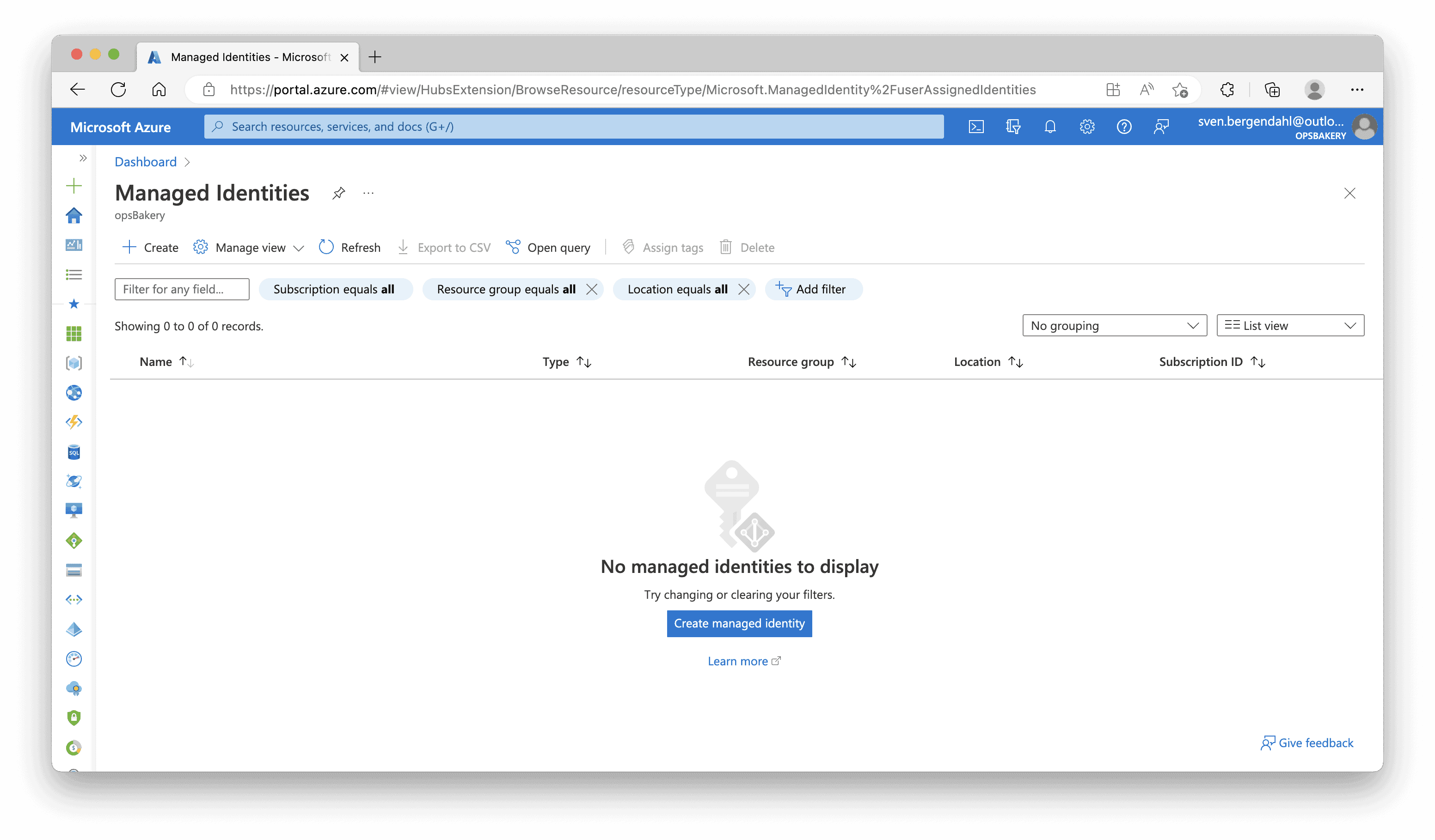The image size is (1435, 840).
Task: Click the Home icon in Azure sidebar
Action: [x=74, y=216]
